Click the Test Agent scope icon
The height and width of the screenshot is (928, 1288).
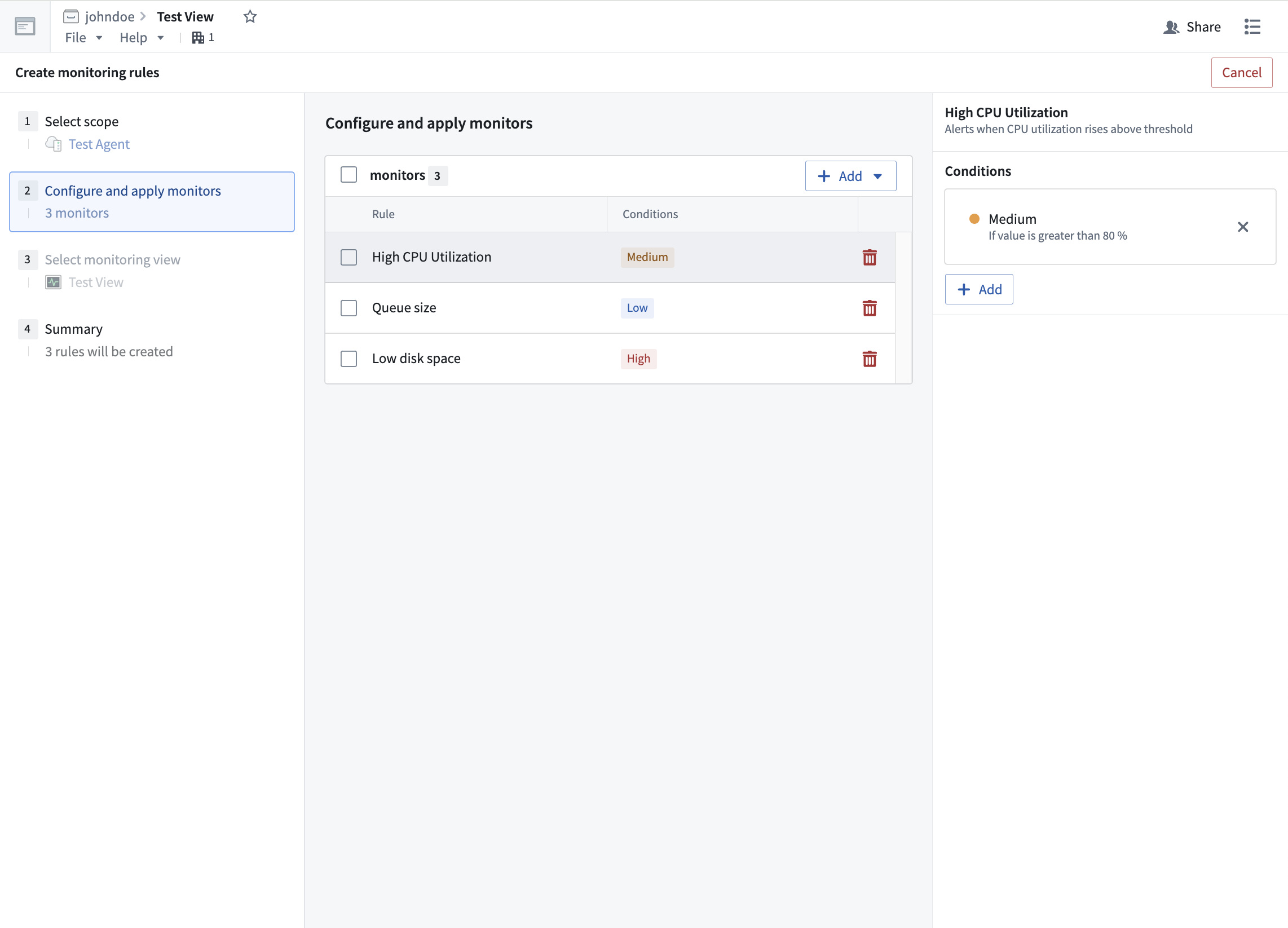[x=54, y=144]
